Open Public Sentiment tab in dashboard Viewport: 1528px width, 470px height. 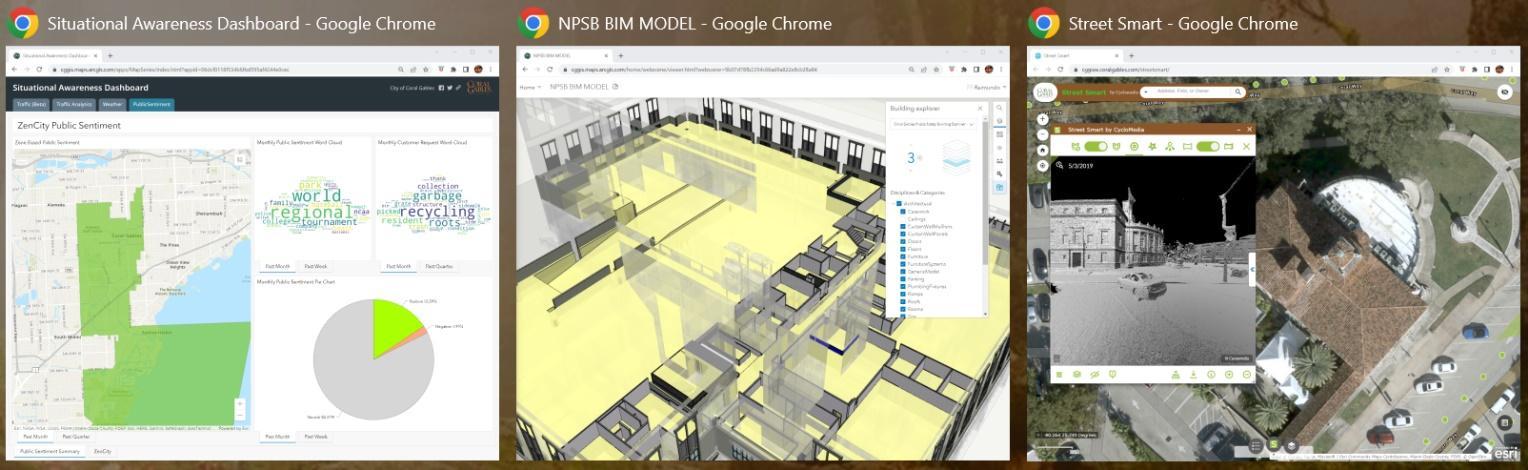(152, 104)
